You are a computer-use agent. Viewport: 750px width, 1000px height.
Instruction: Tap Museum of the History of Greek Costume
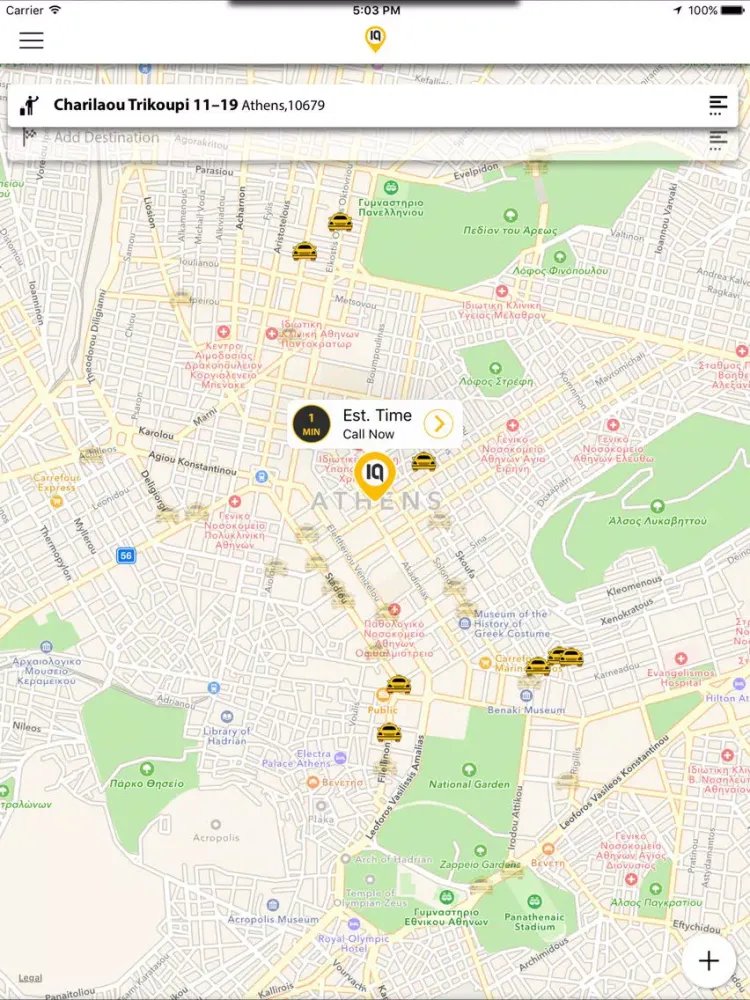(465, 623)
